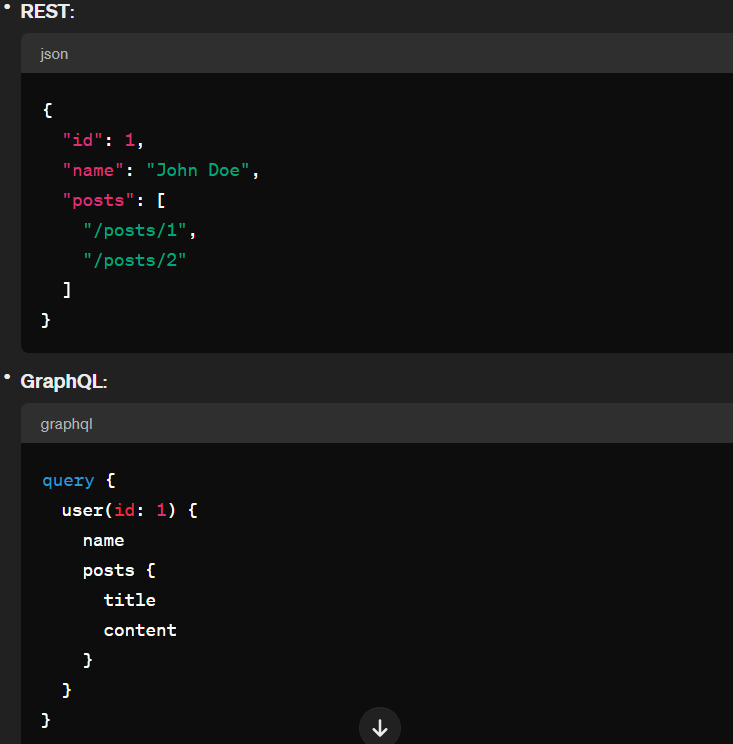This screenshot has height=744, width=733.
Task: Click the "id": 1 line in JSON
Action: [103, 140]
